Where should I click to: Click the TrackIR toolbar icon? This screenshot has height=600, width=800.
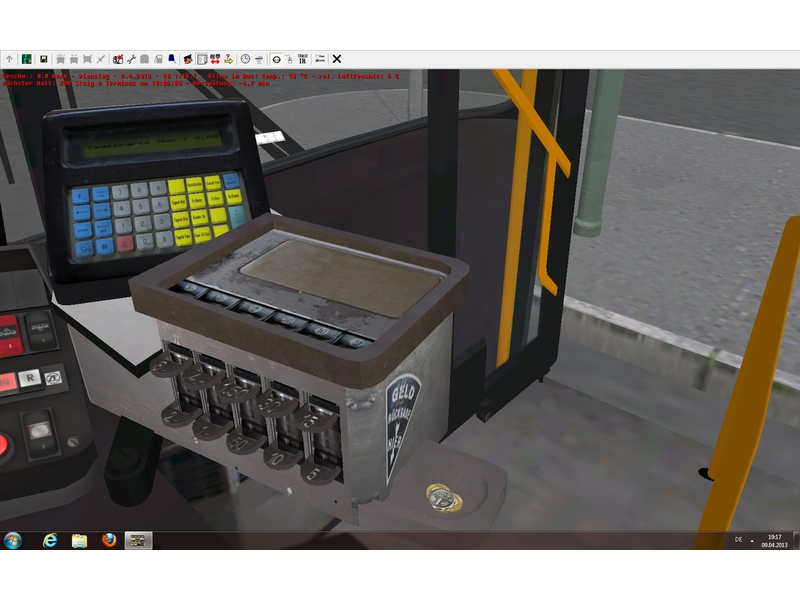[x=303, y=59]
